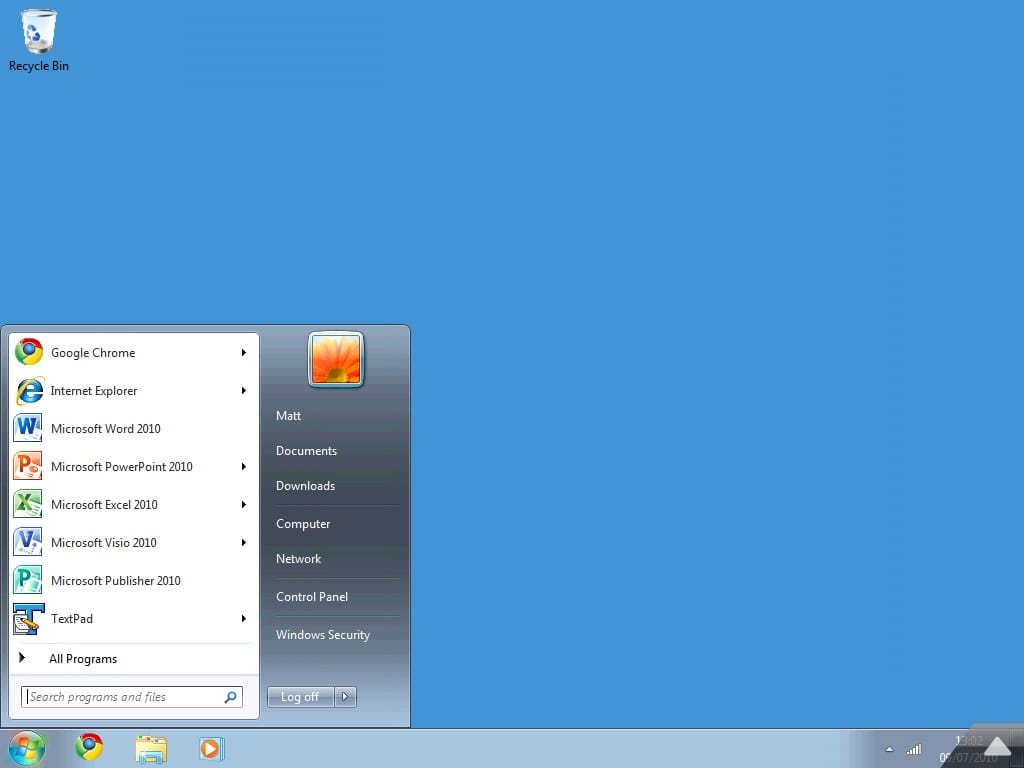This screenshot has height=768, width=1024.
Task: Show the TextPad recent files arrow
Action: (x=244, y=618)
